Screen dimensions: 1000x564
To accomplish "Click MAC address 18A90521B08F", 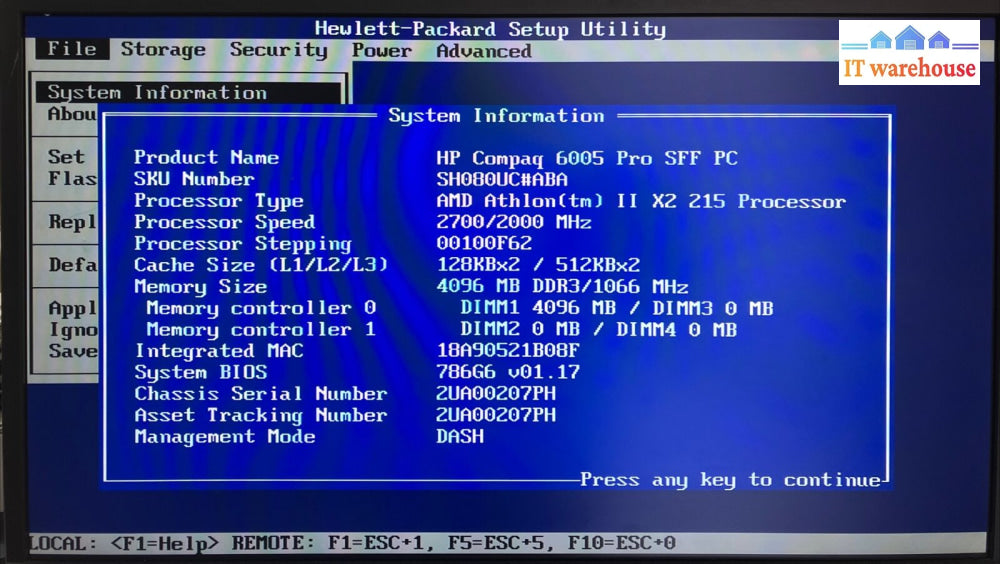I will coord(508,350).
